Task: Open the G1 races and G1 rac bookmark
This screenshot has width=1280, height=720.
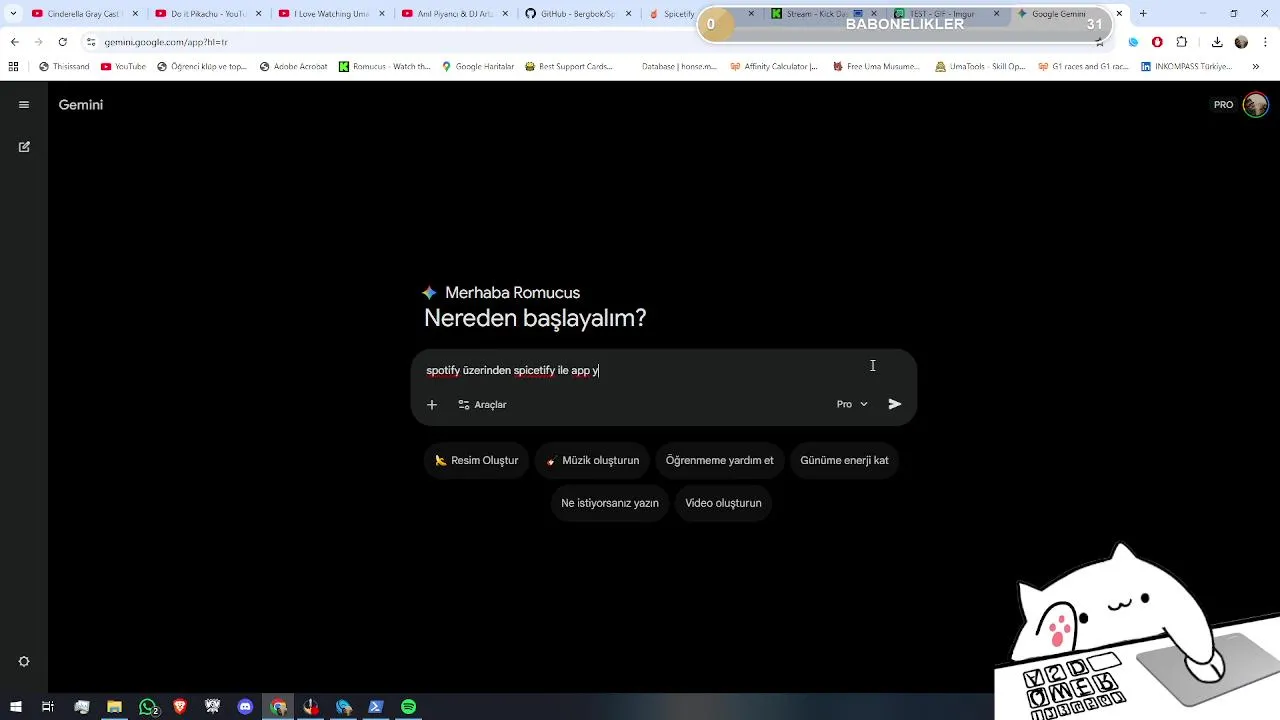Action: tap(1083, 67)
